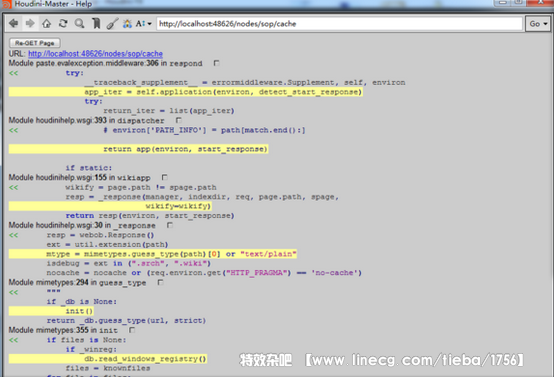
Task: Expand the << under wsgi:393 dispatcher frame
Action: click(x=13, y=130)
